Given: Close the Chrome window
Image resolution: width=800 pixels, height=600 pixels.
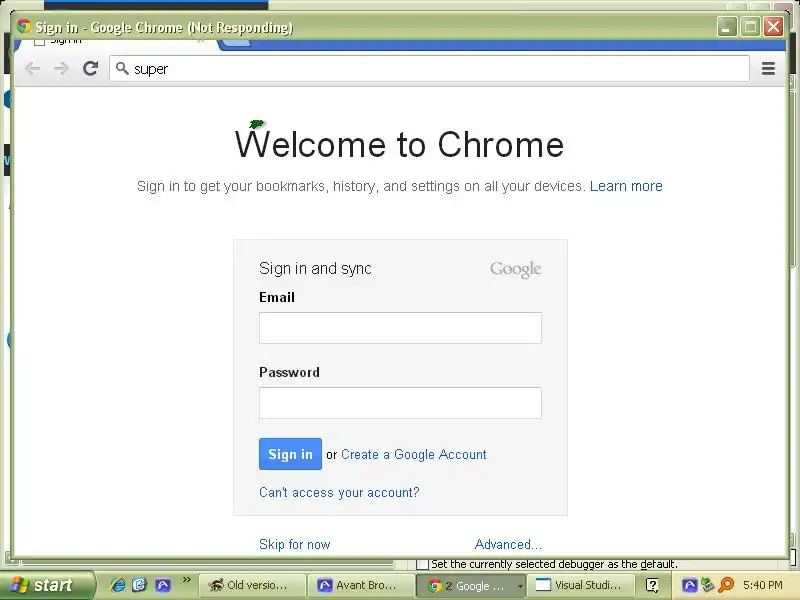Looking at the screenshot, I should click(x=773, y=27).
